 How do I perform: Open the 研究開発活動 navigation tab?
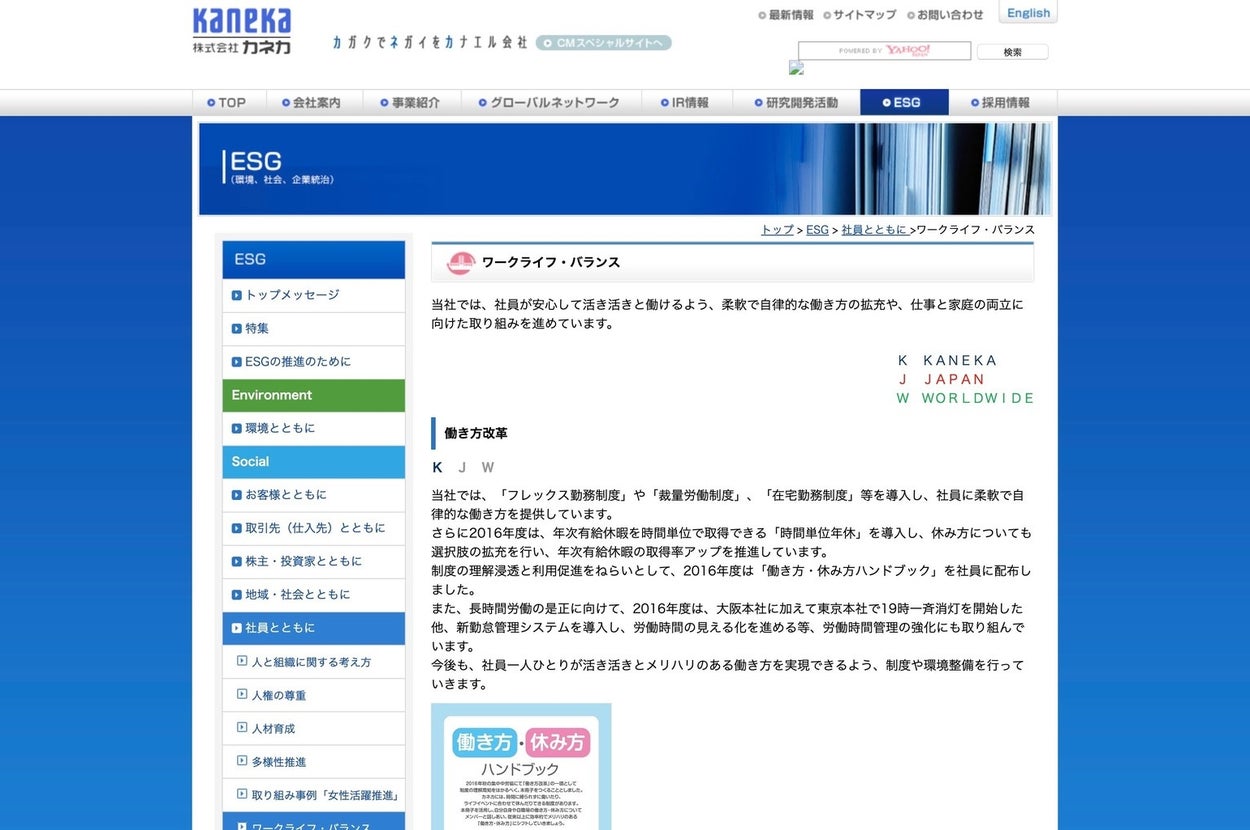point(795,102)
